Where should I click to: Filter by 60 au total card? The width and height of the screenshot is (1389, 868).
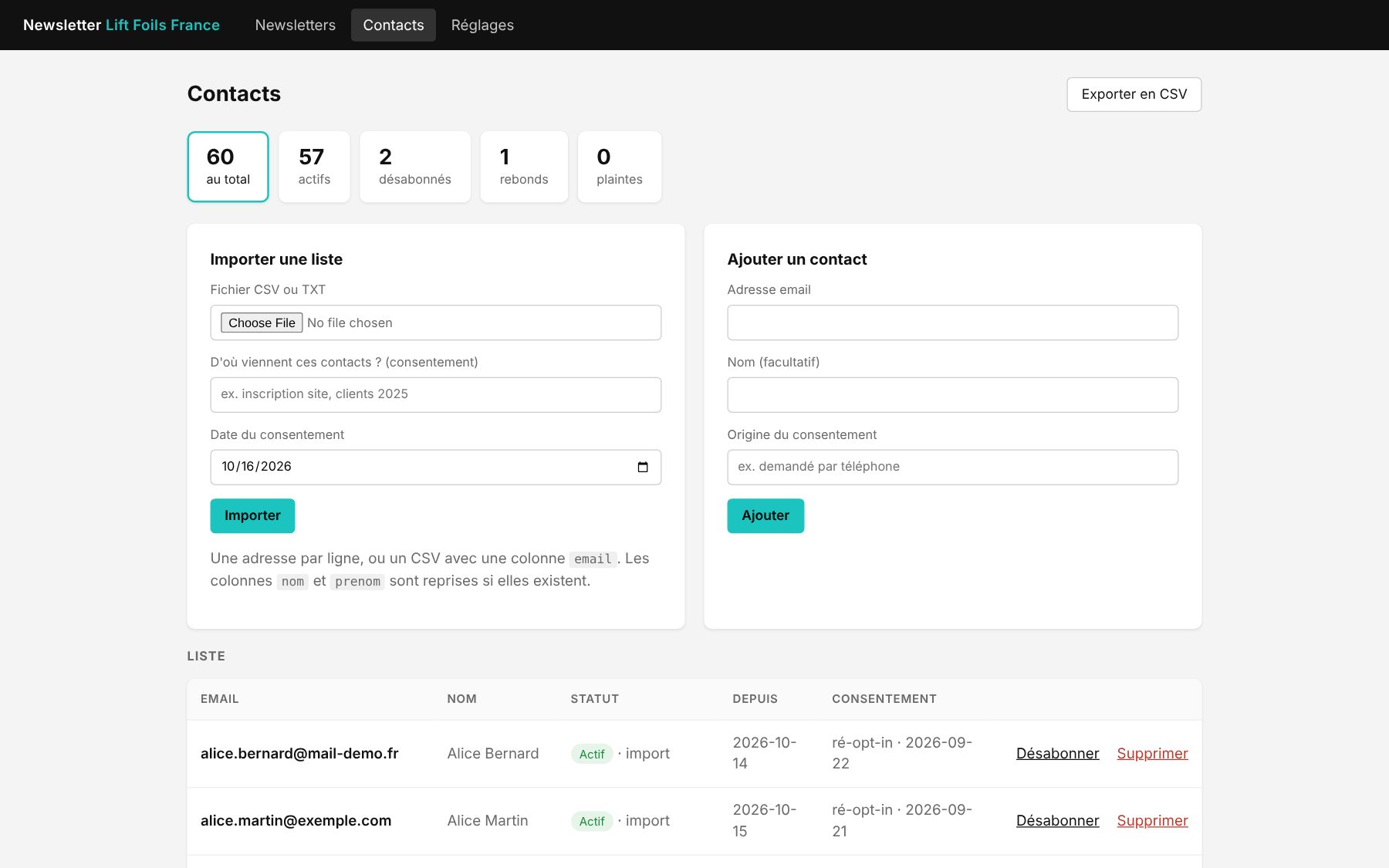pyautogui.click(x=228, y=167)
